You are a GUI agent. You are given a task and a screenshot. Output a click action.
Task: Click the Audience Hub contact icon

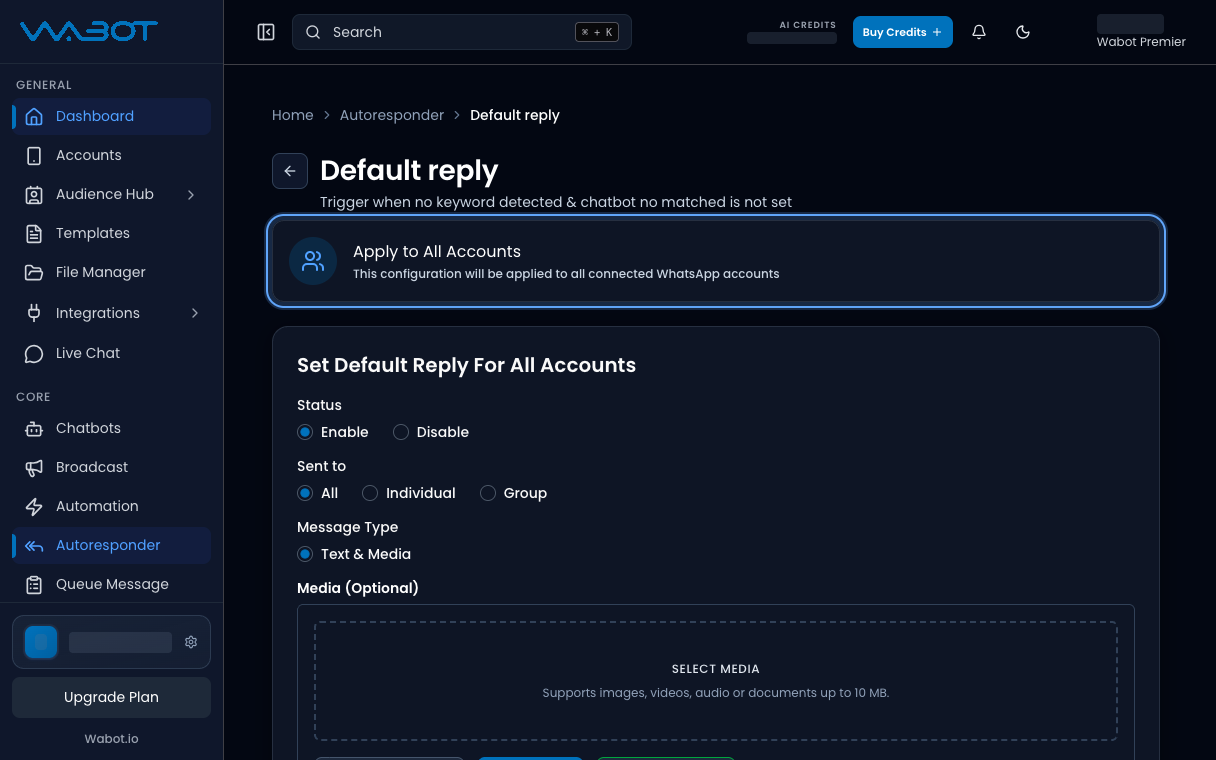[x=34, y=194]
